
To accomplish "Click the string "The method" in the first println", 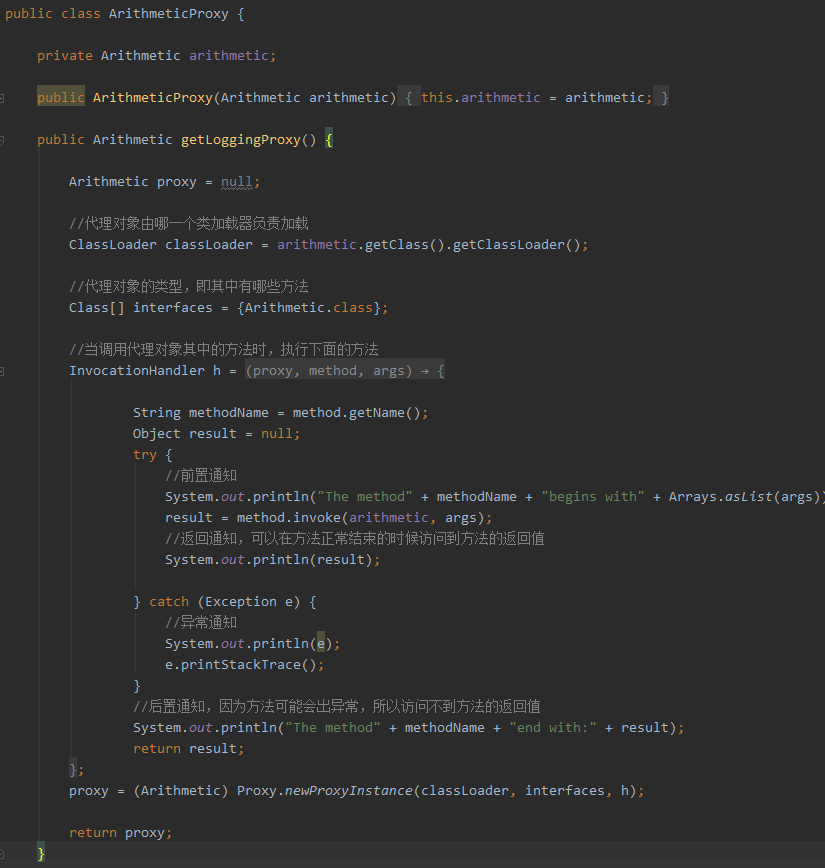I will [x=364, y=497].
